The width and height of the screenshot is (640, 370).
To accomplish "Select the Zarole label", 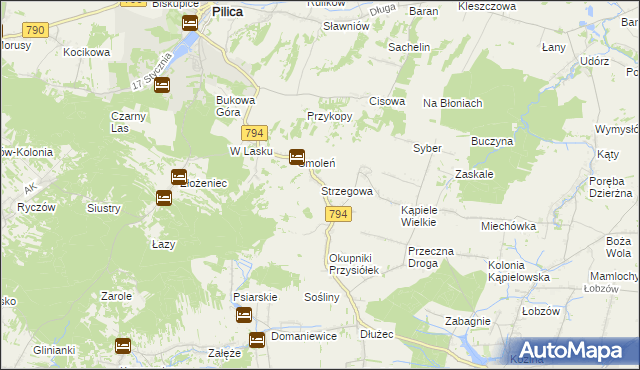I will click(x=116, y=296).
